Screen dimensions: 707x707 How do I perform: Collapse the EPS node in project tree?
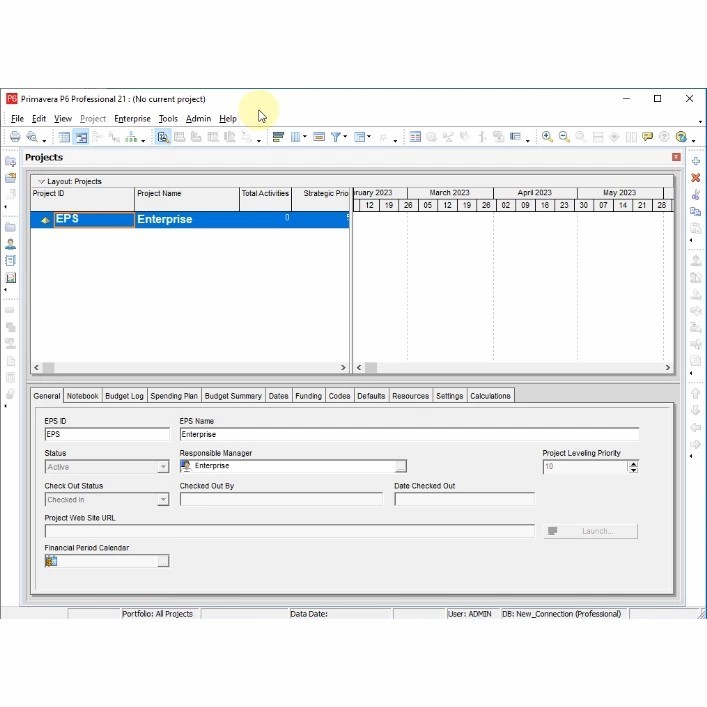[45, 220]
